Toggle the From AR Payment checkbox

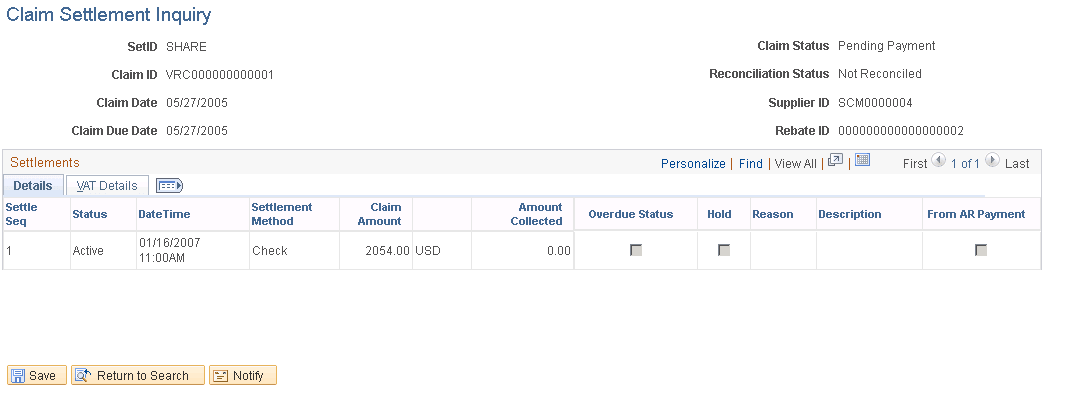point(981,250)
